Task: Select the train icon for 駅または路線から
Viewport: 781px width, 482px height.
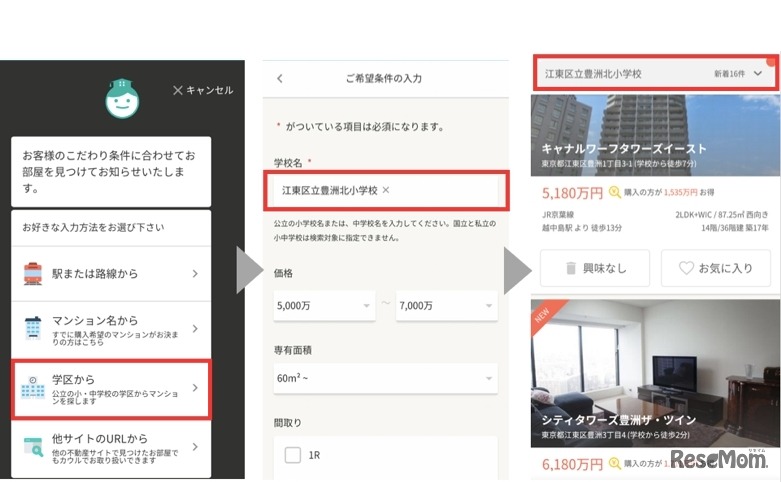Action: 33,273
